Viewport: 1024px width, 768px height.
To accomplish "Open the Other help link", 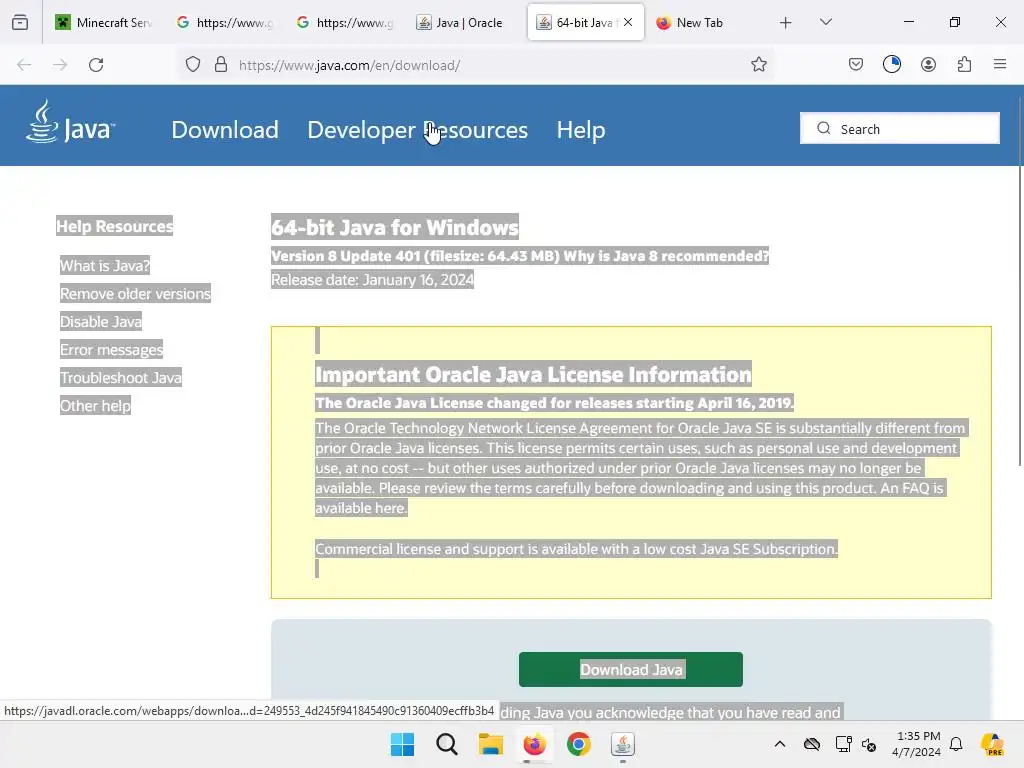I will point(95,406).
